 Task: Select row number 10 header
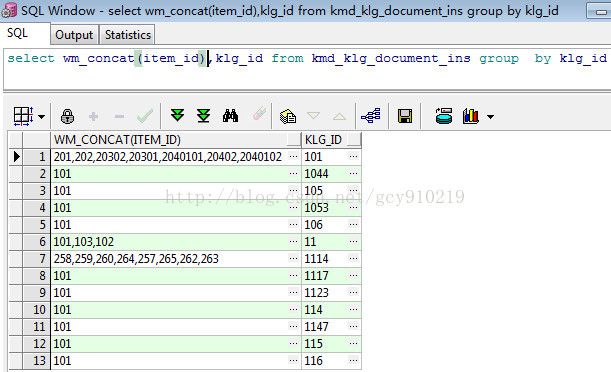(x=36, y=310)
